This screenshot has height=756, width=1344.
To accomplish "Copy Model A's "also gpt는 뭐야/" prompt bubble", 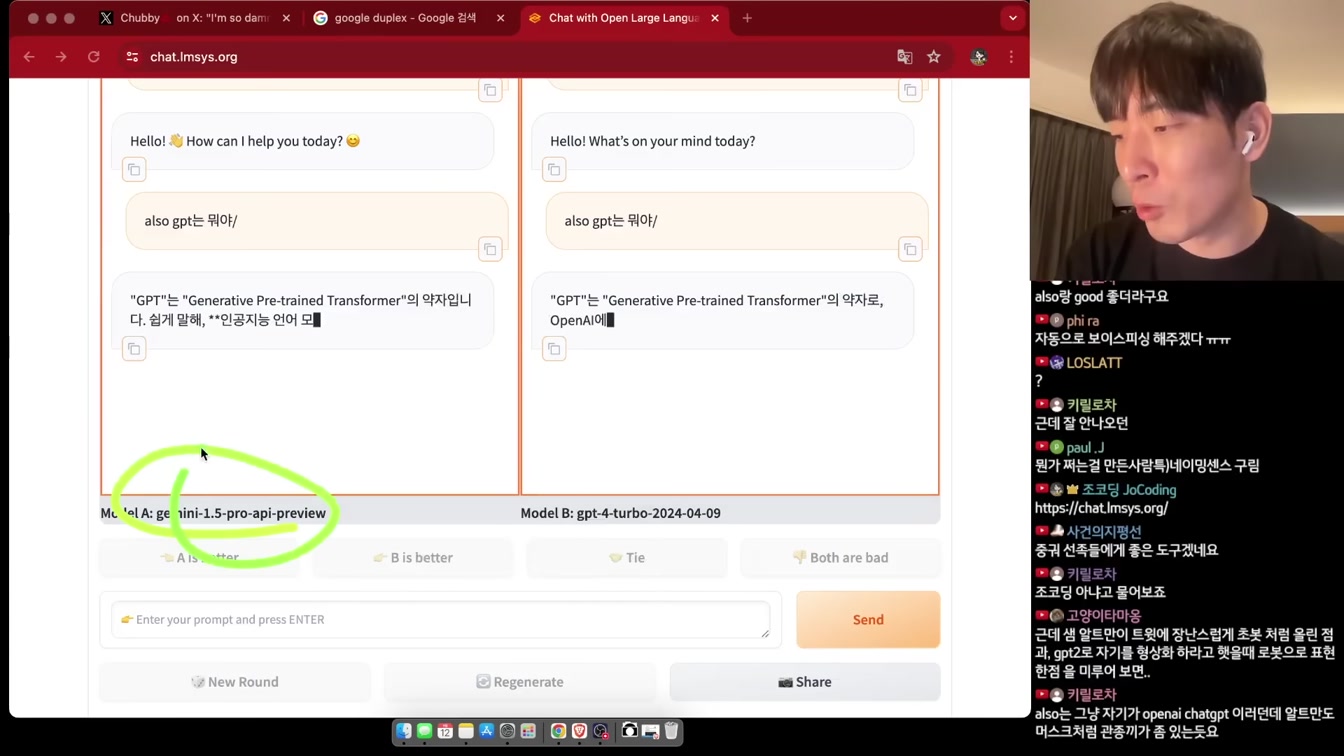I will [490, 249].
